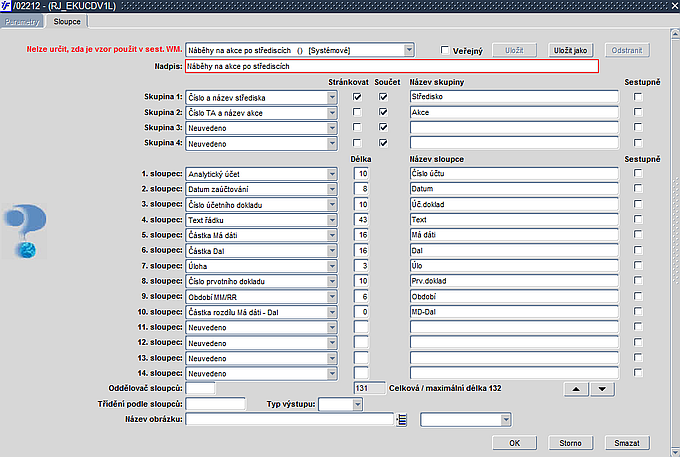680x457 pixels.
Task: Click the blue question mark help icon
Action: (24, 231)
